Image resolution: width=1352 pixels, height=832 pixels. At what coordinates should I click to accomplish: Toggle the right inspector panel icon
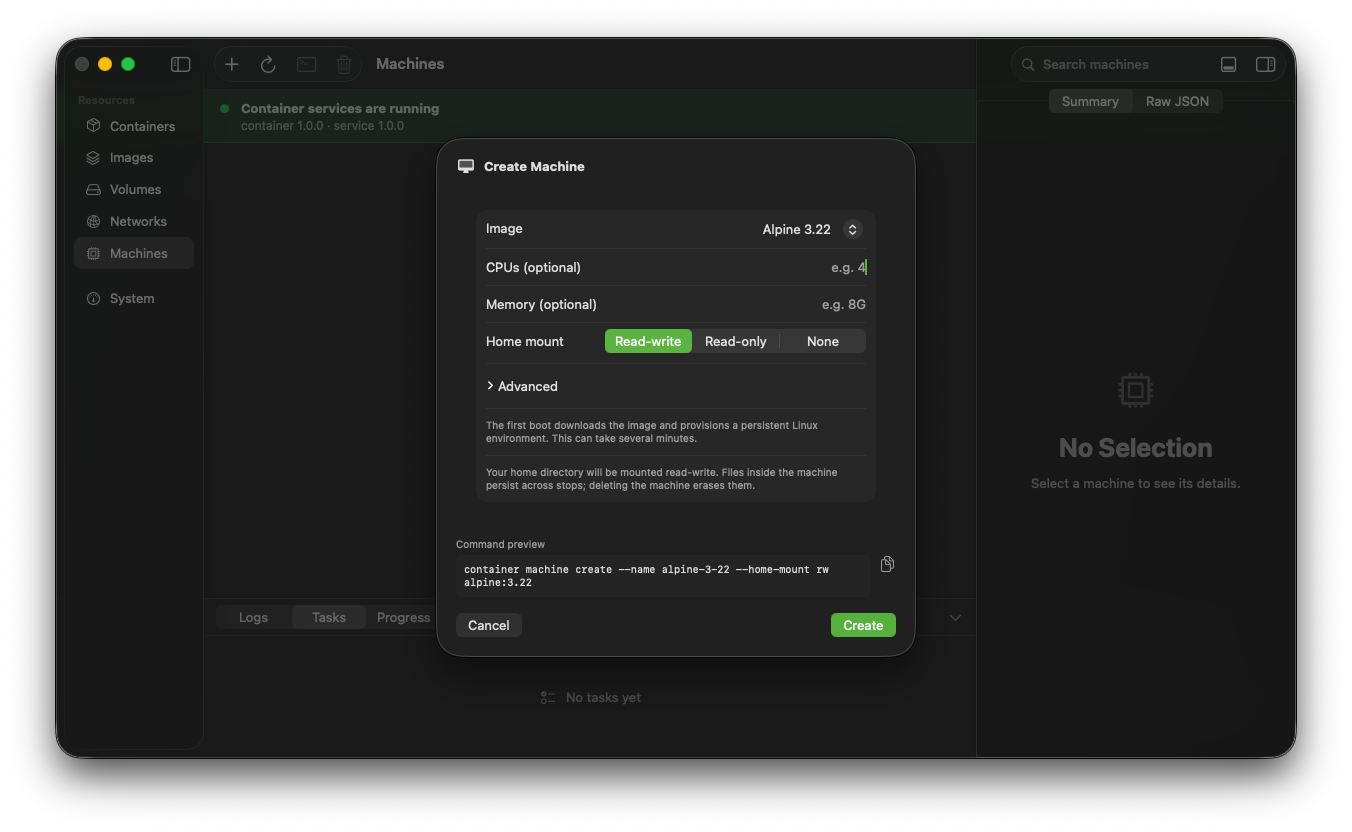click(x=1265, y=64)
